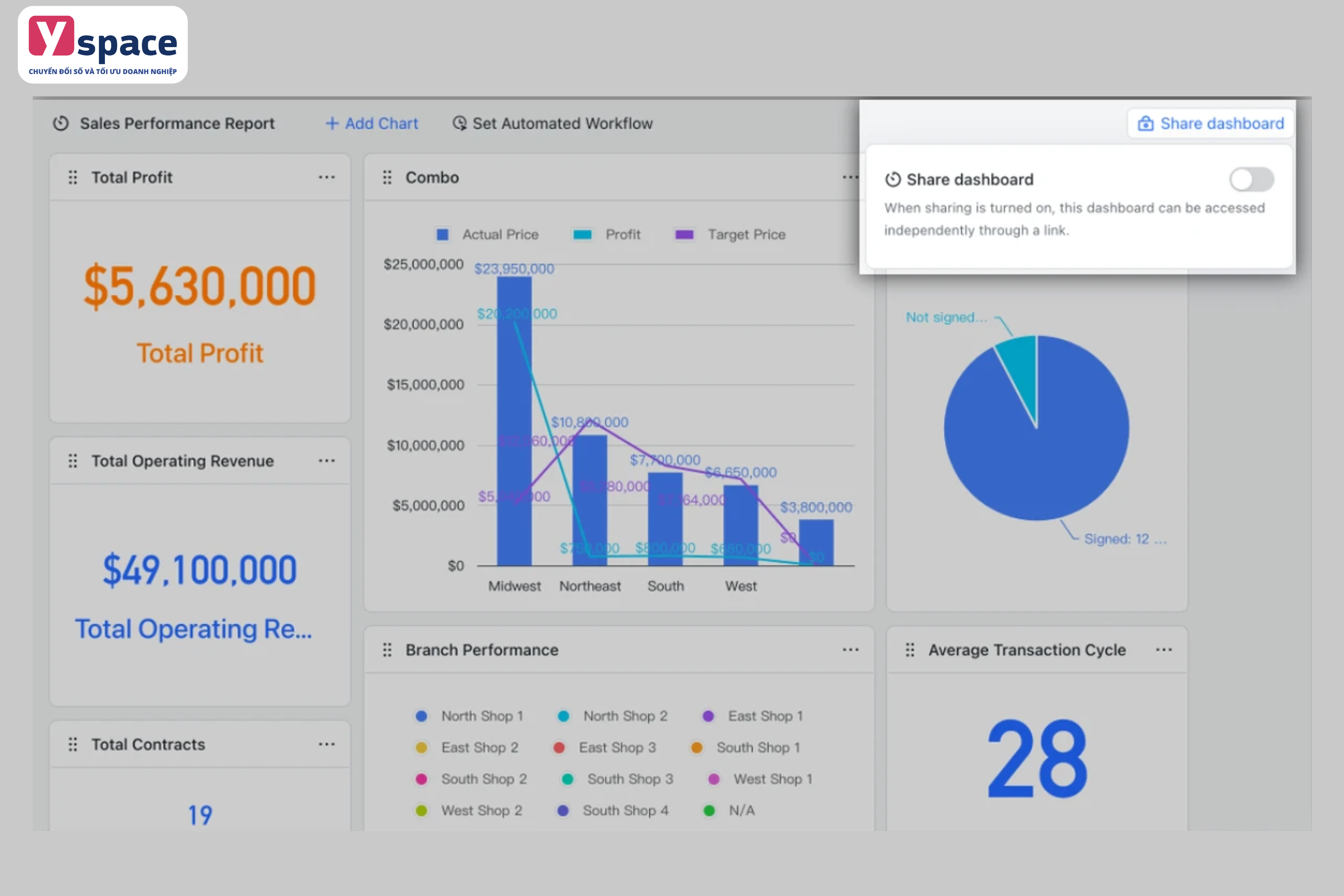Toggle East Shop 3 legend item
Screen dimensions: 1344x896
[604, 747]
